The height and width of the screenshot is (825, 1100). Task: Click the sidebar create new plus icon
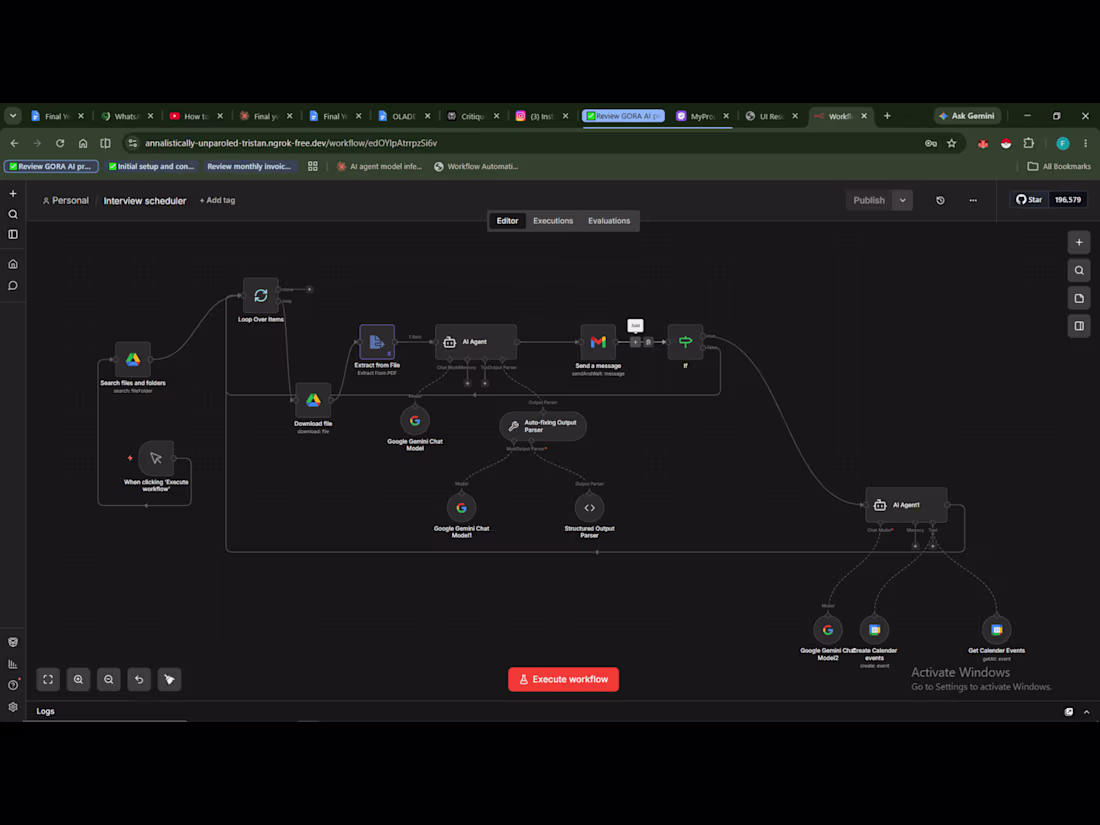coord(13,193)
